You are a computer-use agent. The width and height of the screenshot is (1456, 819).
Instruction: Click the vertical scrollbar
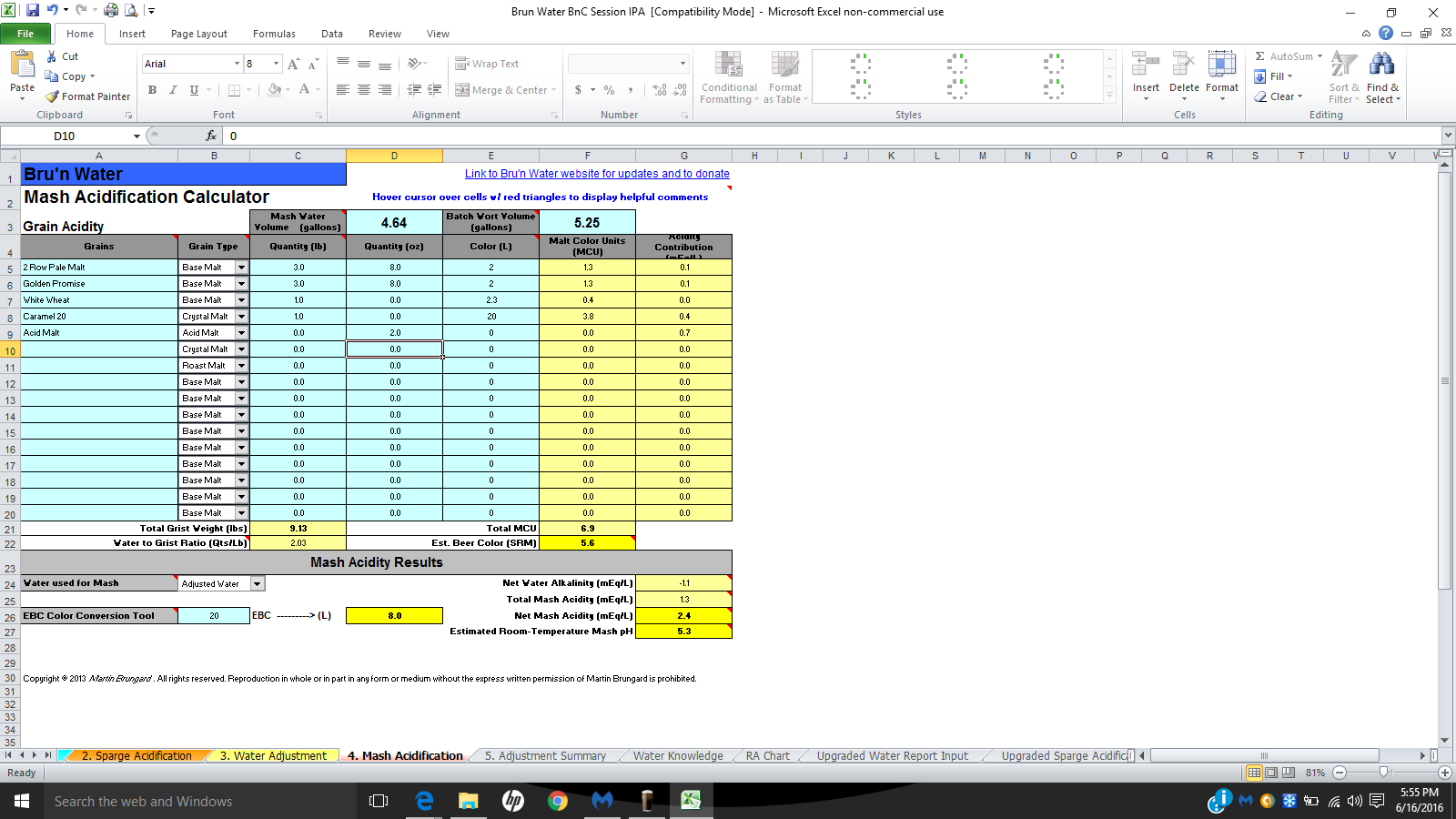coord(1444,380)
